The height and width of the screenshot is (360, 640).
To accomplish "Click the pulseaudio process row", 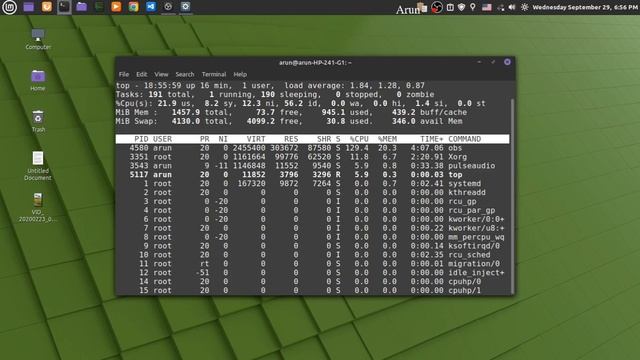I will coord(312,166).
